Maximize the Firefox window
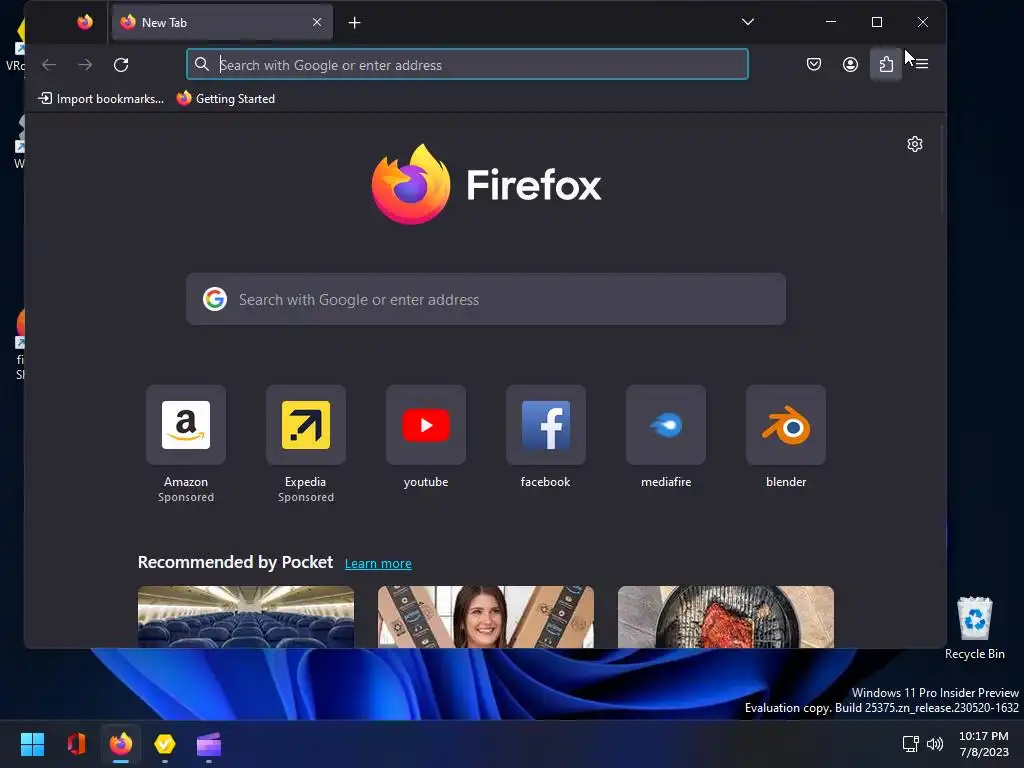Screen dimensions: 1024x768 tap(877, 22)
